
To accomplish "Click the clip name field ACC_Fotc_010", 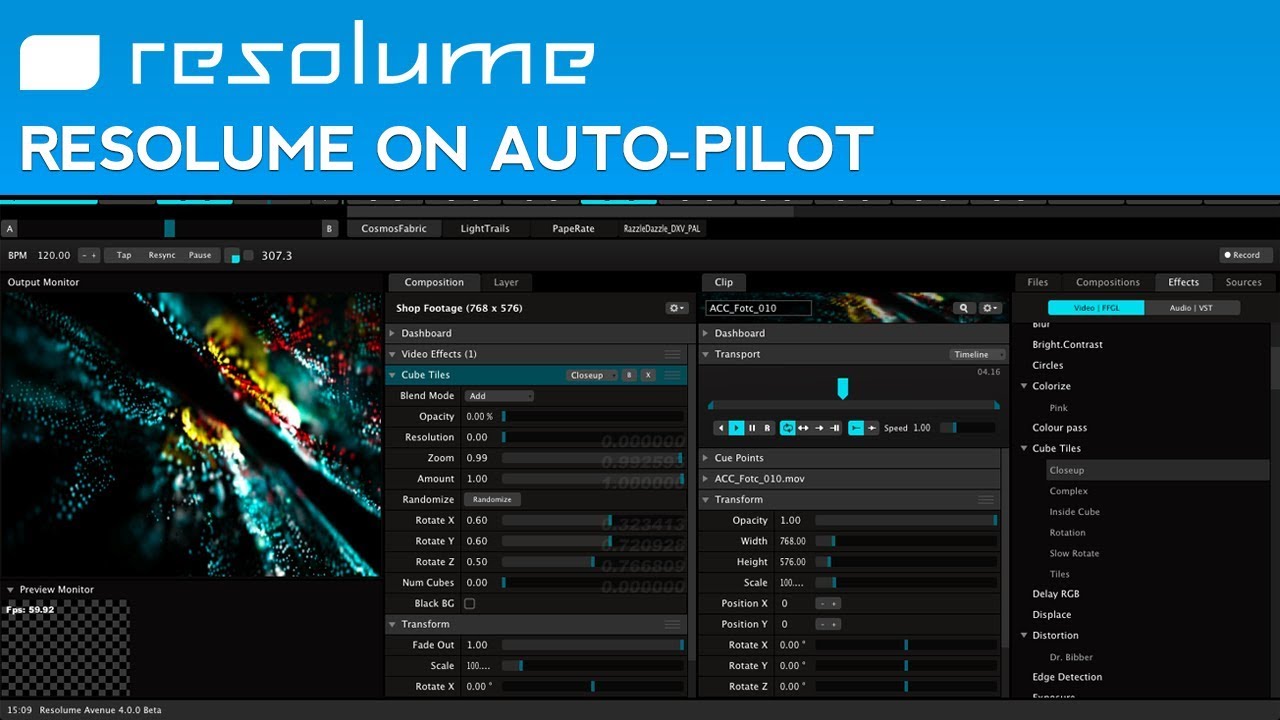I will 756,308.
